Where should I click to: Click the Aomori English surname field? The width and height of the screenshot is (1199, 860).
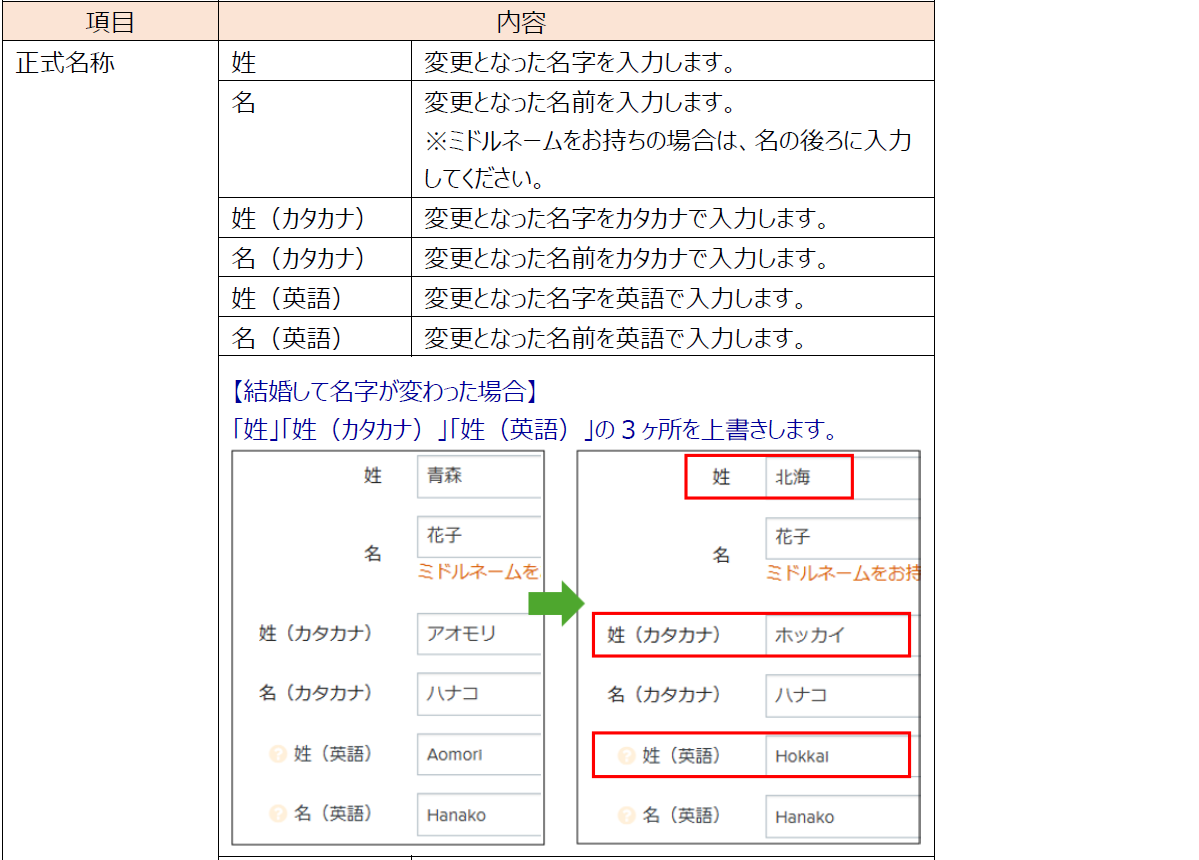click(479, 755)
